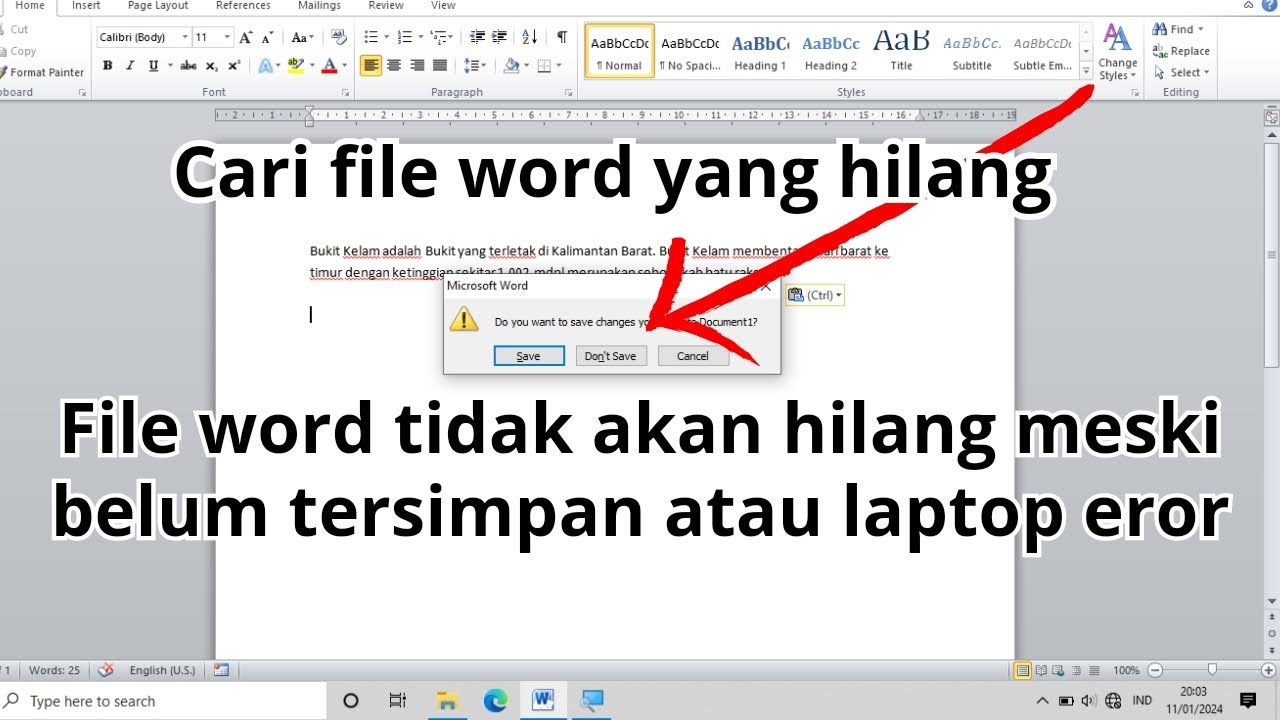Viewport: 1280px width, 720px height.
Task: Click the Clear Formatting icon
Action: click(338, 37)
